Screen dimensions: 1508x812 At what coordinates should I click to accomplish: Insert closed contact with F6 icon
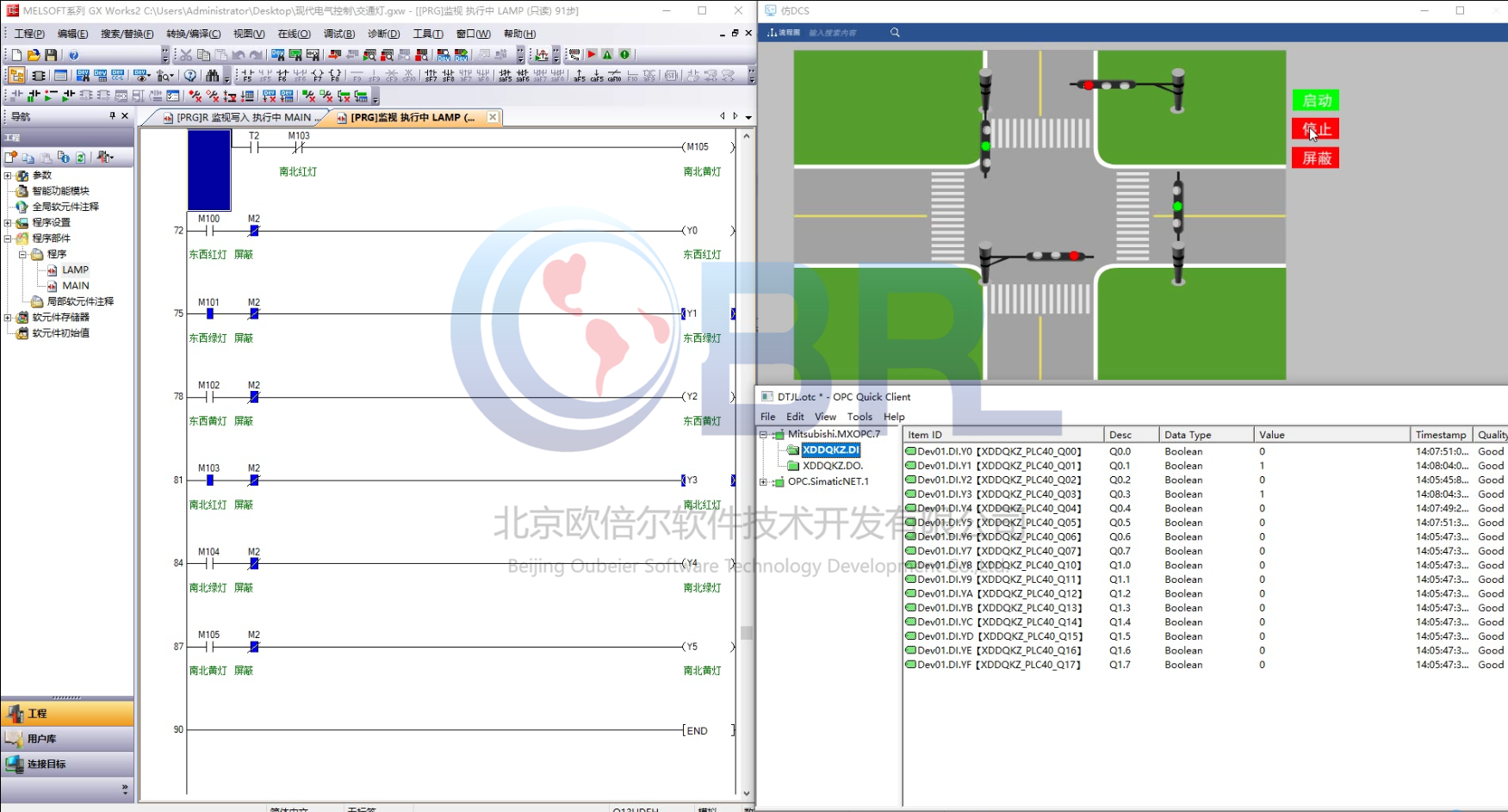pos(282,76)
